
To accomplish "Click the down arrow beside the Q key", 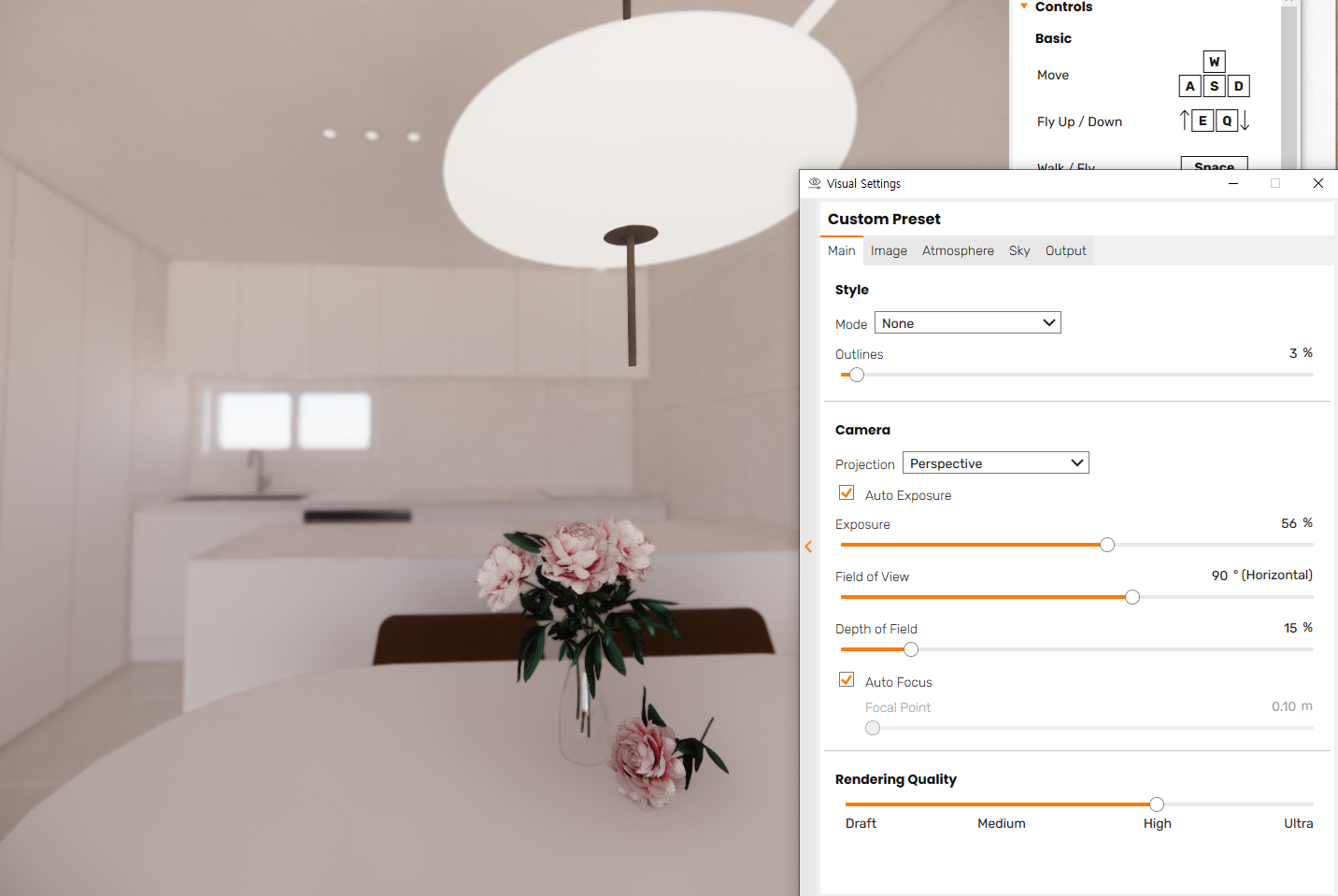I will click(x=1245, y=121).
